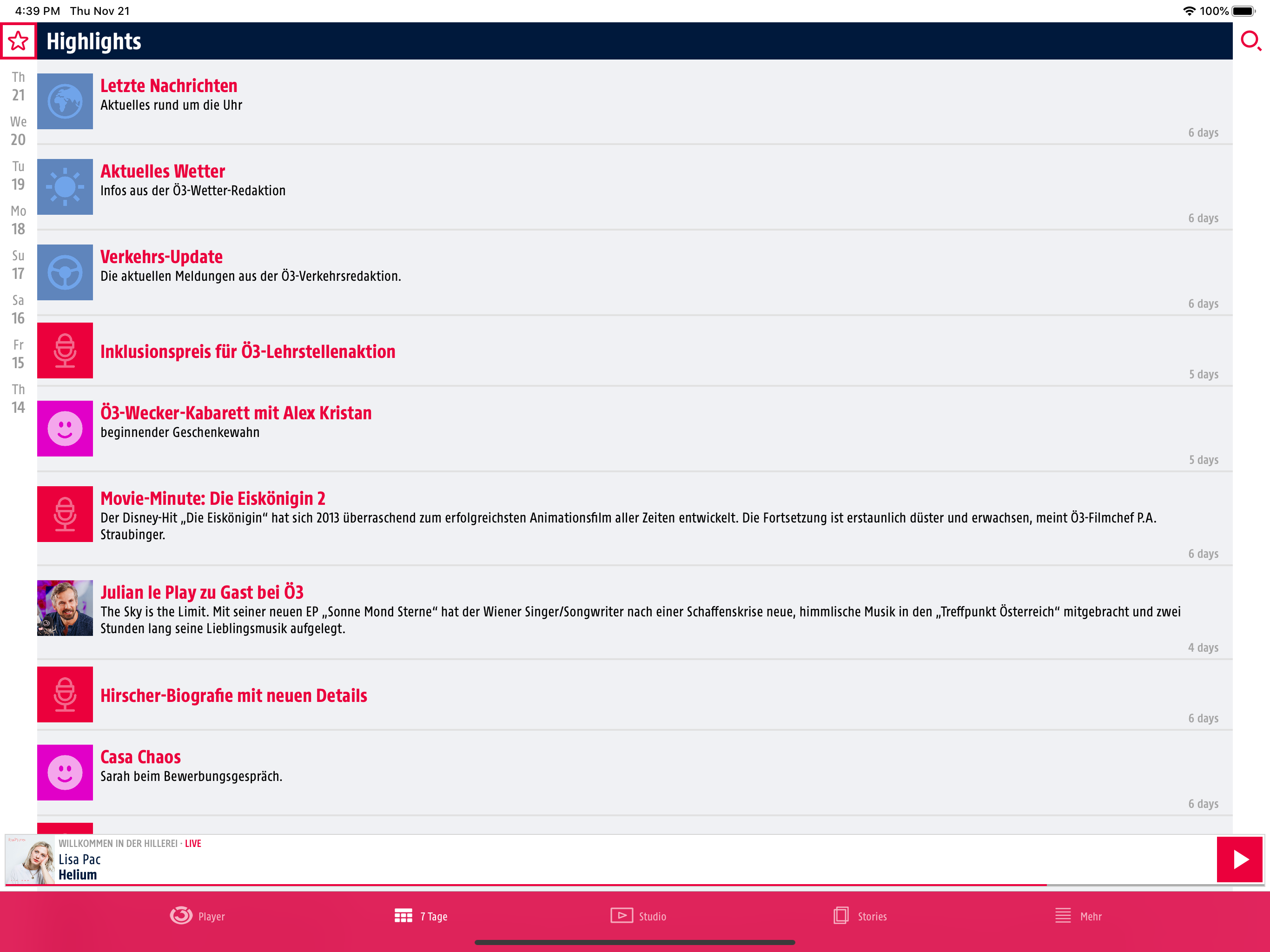Tap the 4:39 PM clock in status bar

(x=37, y=11)
